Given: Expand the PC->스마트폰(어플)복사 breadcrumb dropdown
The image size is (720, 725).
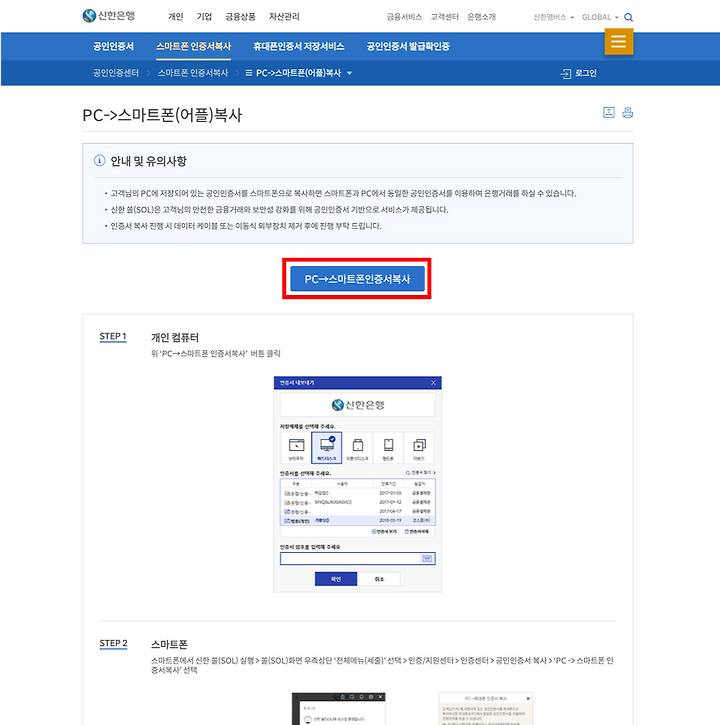Looking at the screenshot, I should pos(349,73).
